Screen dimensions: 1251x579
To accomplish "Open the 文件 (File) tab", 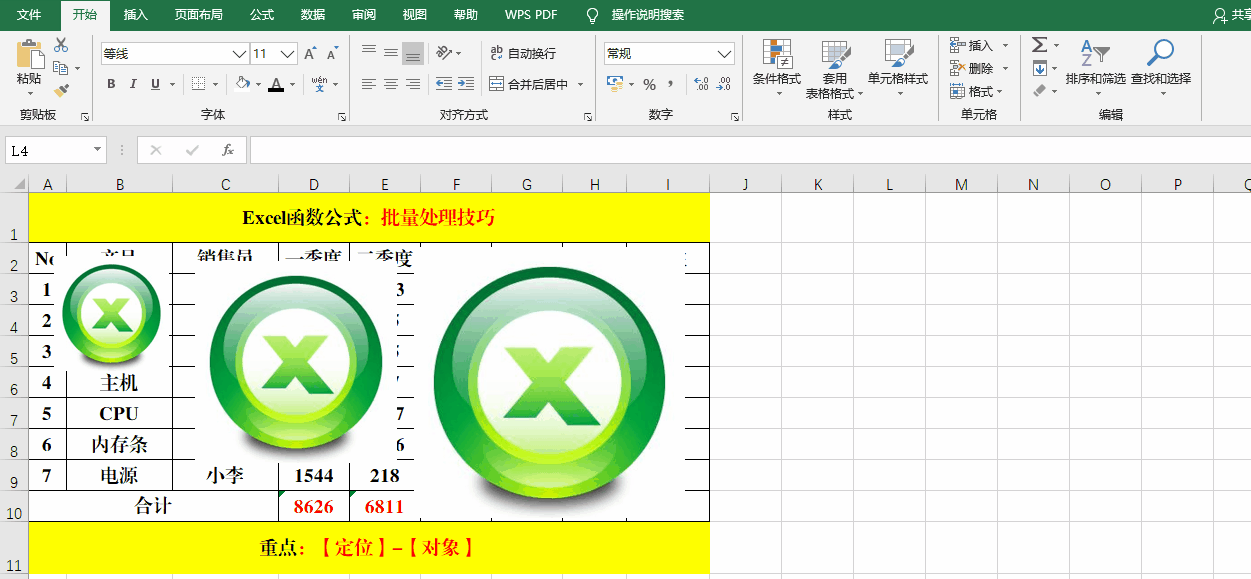I will click(29, 15).
